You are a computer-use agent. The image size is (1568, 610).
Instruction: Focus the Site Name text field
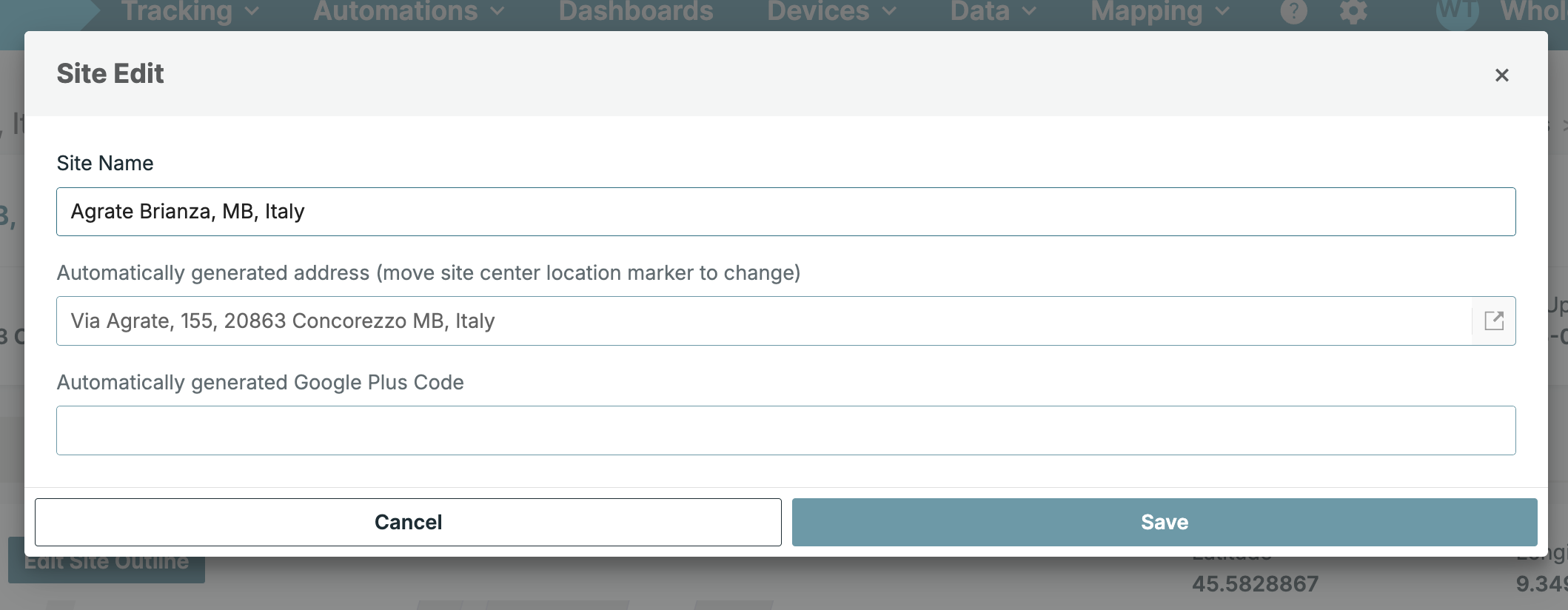coord(785,212)
